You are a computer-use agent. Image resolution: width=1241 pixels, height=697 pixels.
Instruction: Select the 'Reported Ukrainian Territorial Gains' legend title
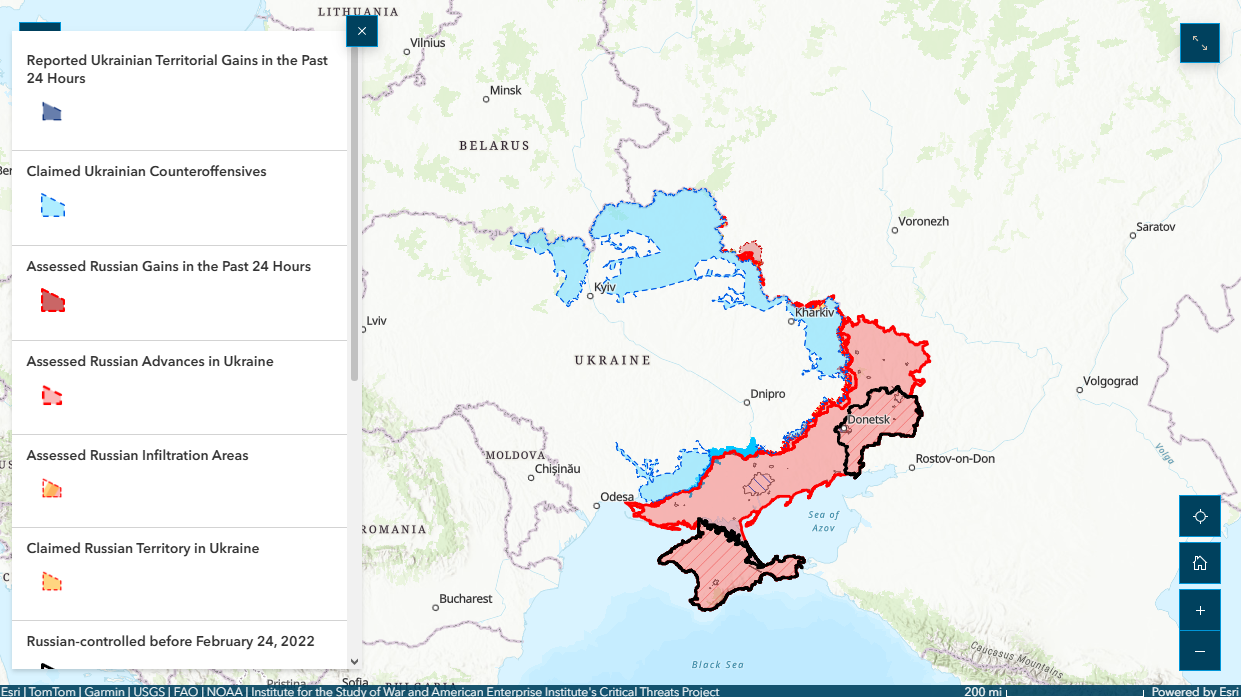tap(177, 69)
